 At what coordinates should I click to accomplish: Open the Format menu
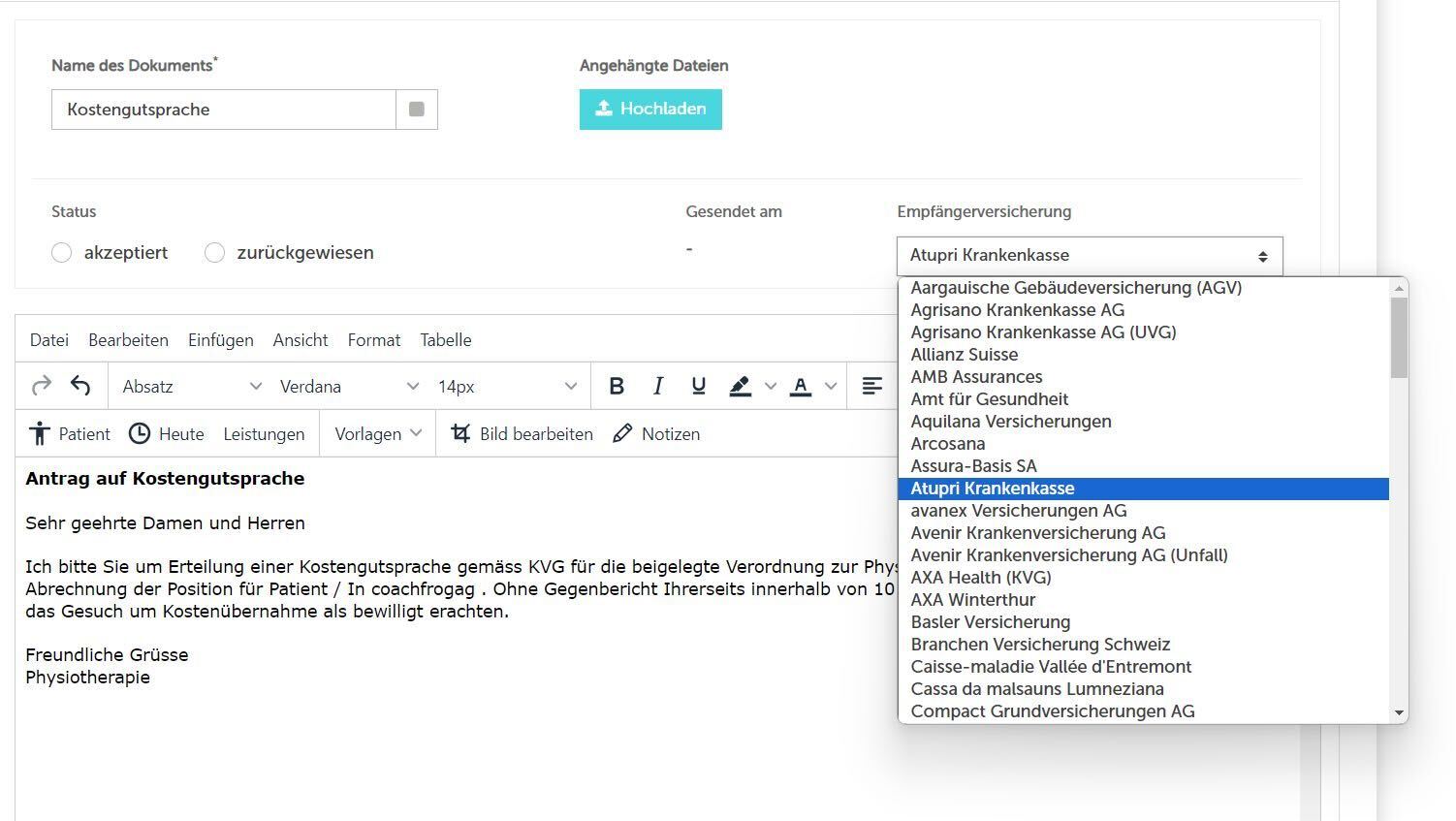[x=374, y=340]
